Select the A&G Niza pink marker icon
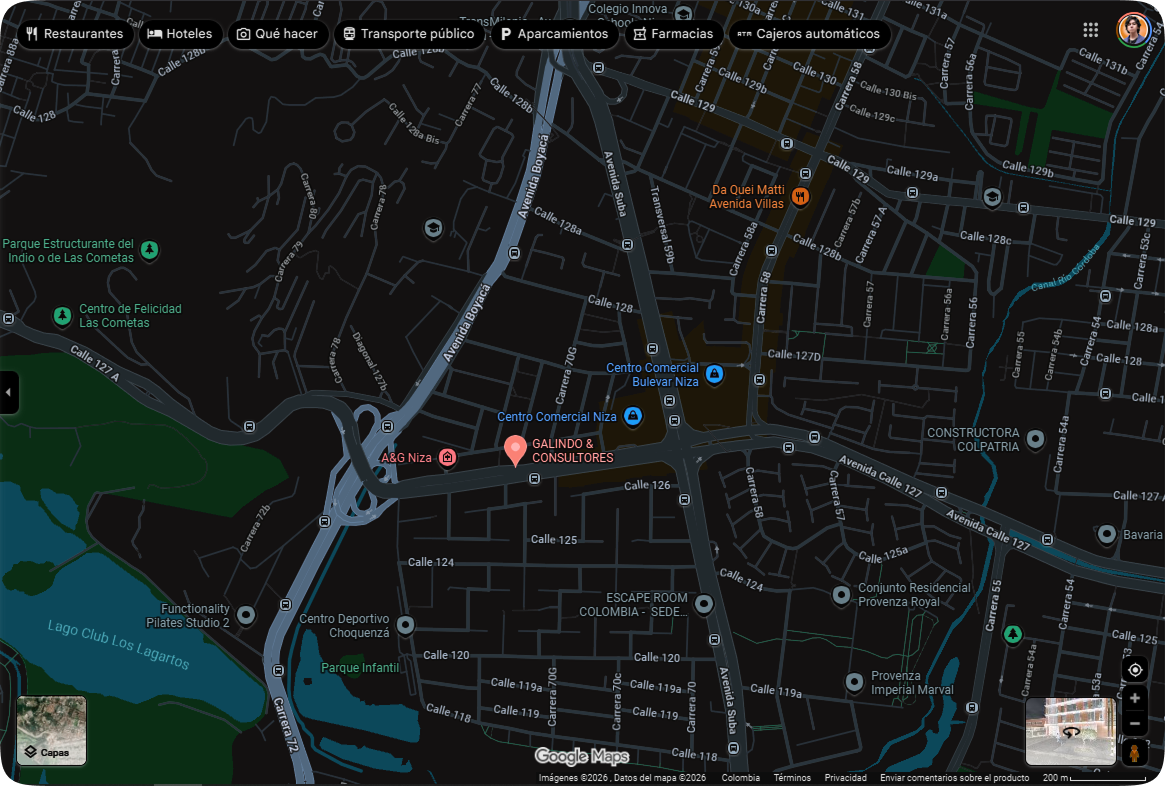This screenshot has height=786, width=1165. [x=447, y=457]
